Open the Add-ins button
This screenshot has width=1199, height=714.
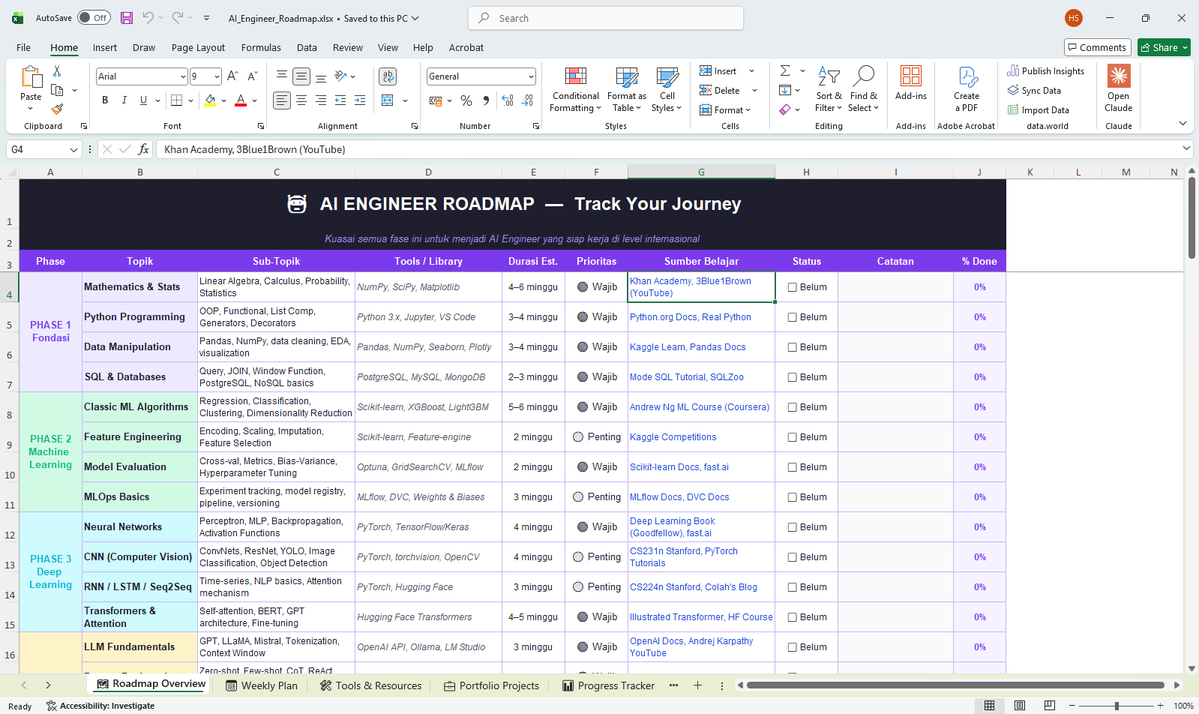click(x=911, y=83)
